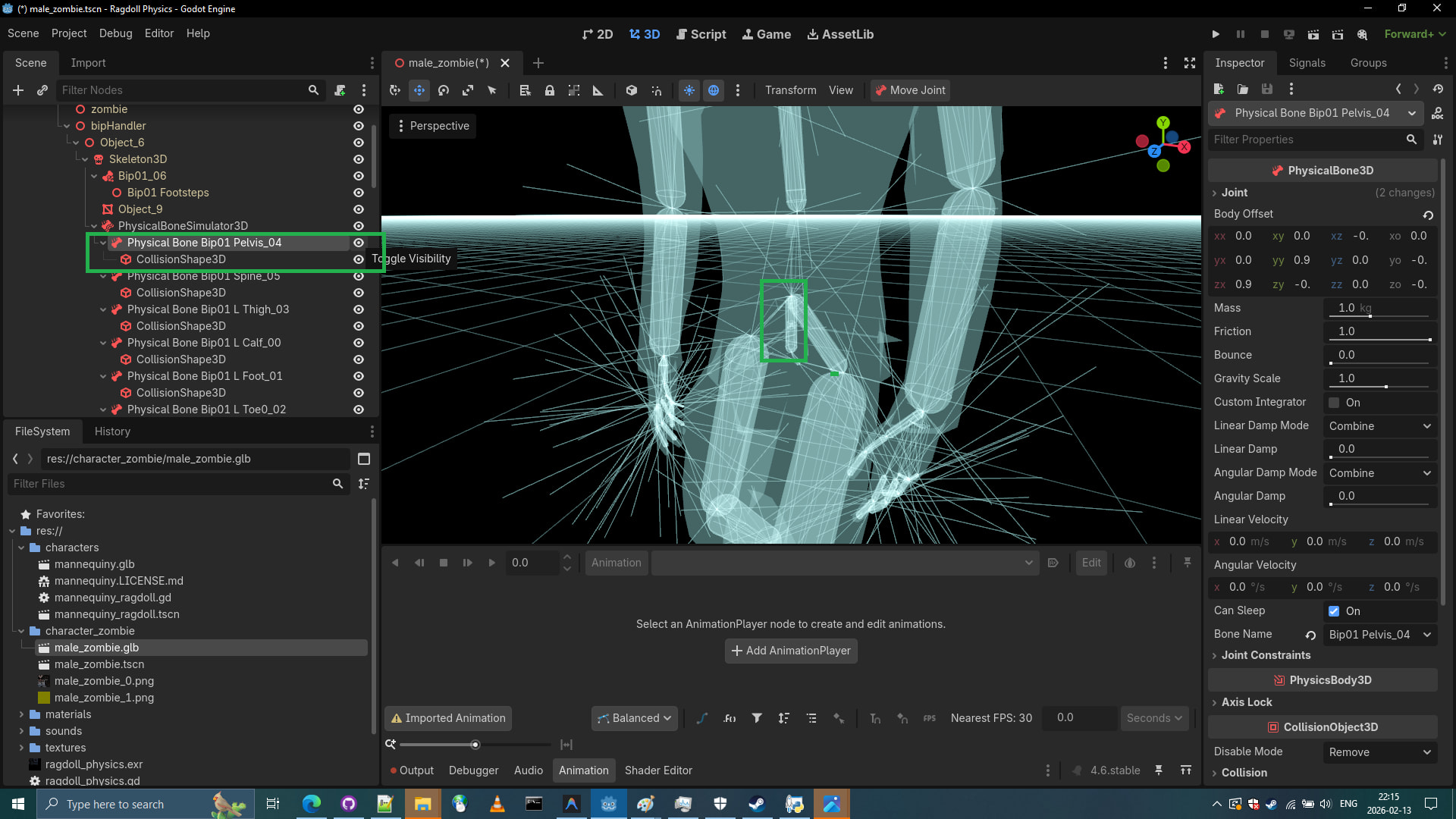Open the Debug menu

coord(115,33)
